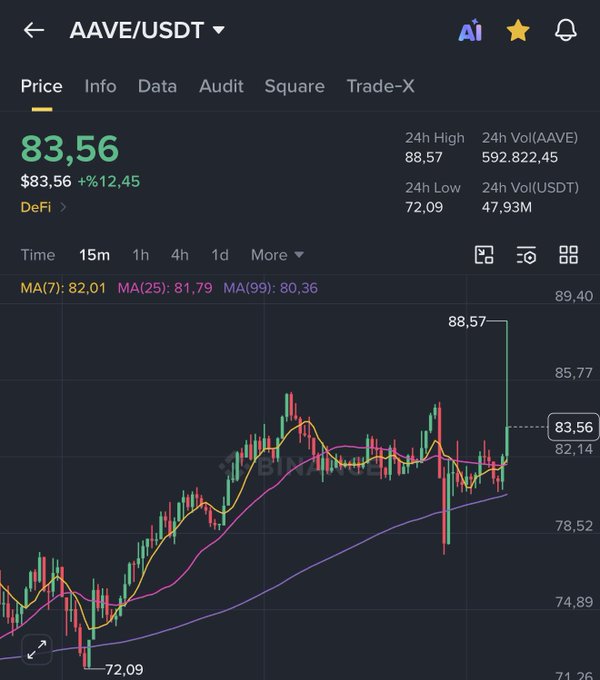Tap the 85,77 price axis label
600x680 pixels.
tap(574, 373)
